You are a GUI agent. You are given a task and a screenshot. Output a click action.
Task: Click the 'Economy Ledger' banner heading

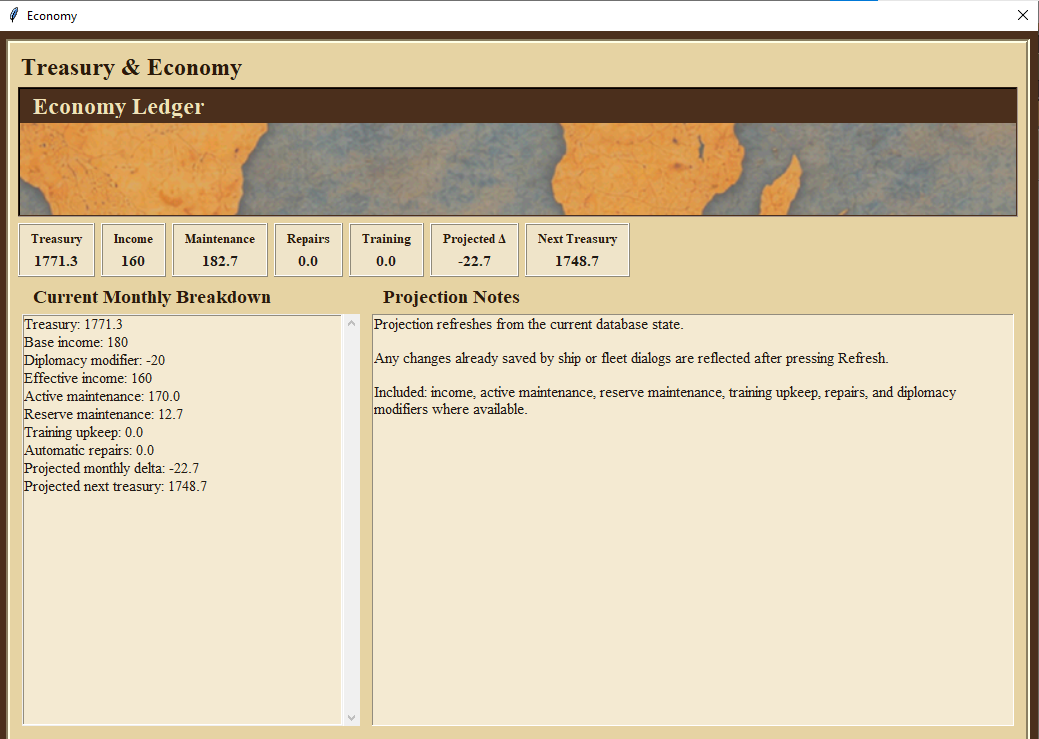119,106
